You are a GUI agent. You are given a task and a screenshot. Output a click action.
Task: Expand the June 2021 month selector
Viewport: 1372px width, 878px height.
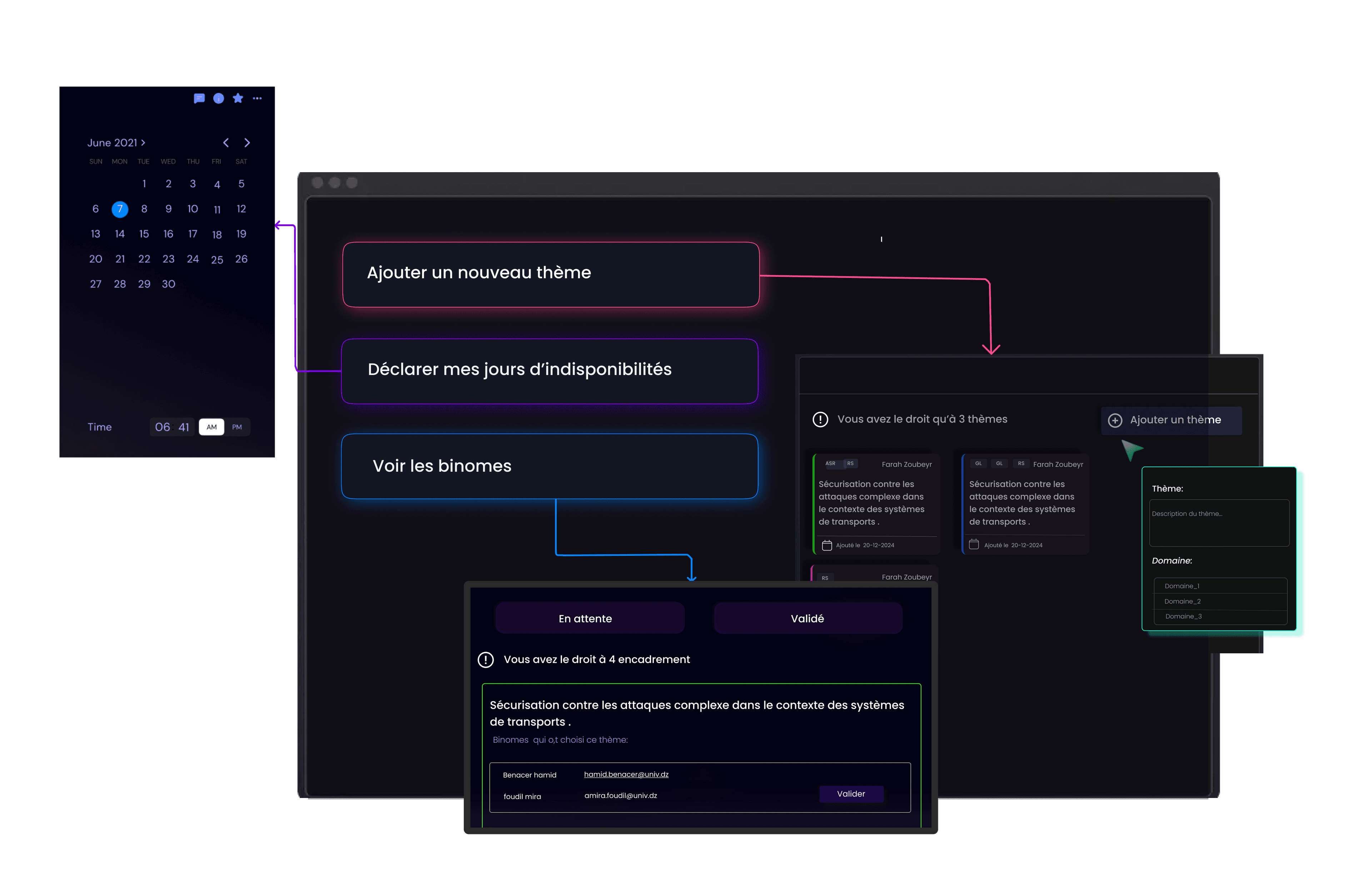(116, 143)
